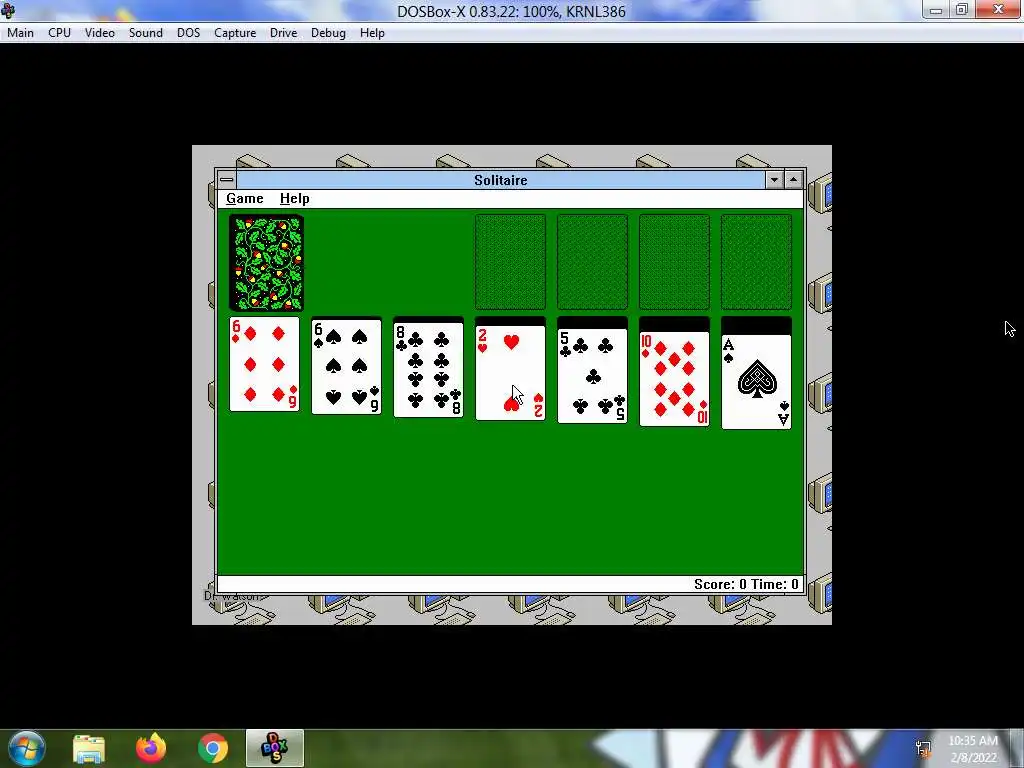Open the DOSBox-X Capture menu
This screenshot has height=768, width=1024.
click(235, 33)
